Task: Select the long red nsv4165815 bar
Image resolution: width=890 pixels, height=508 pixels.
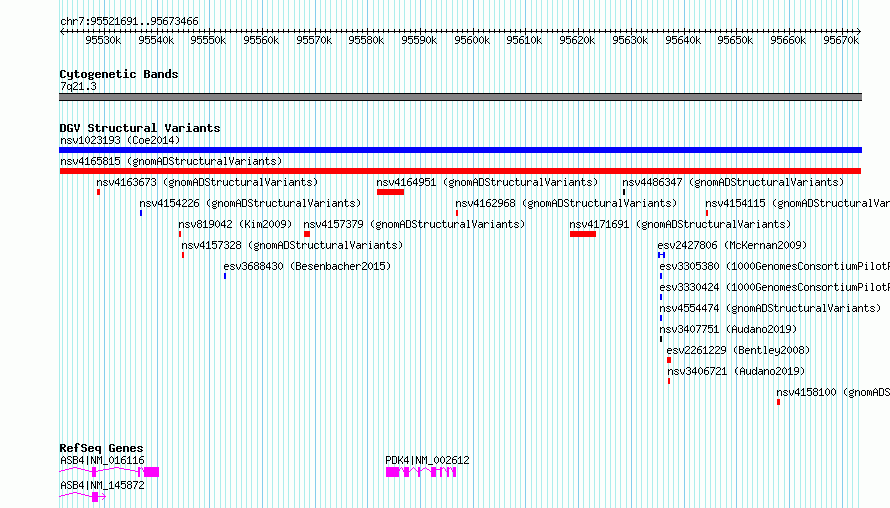Action: click(460, 171)
